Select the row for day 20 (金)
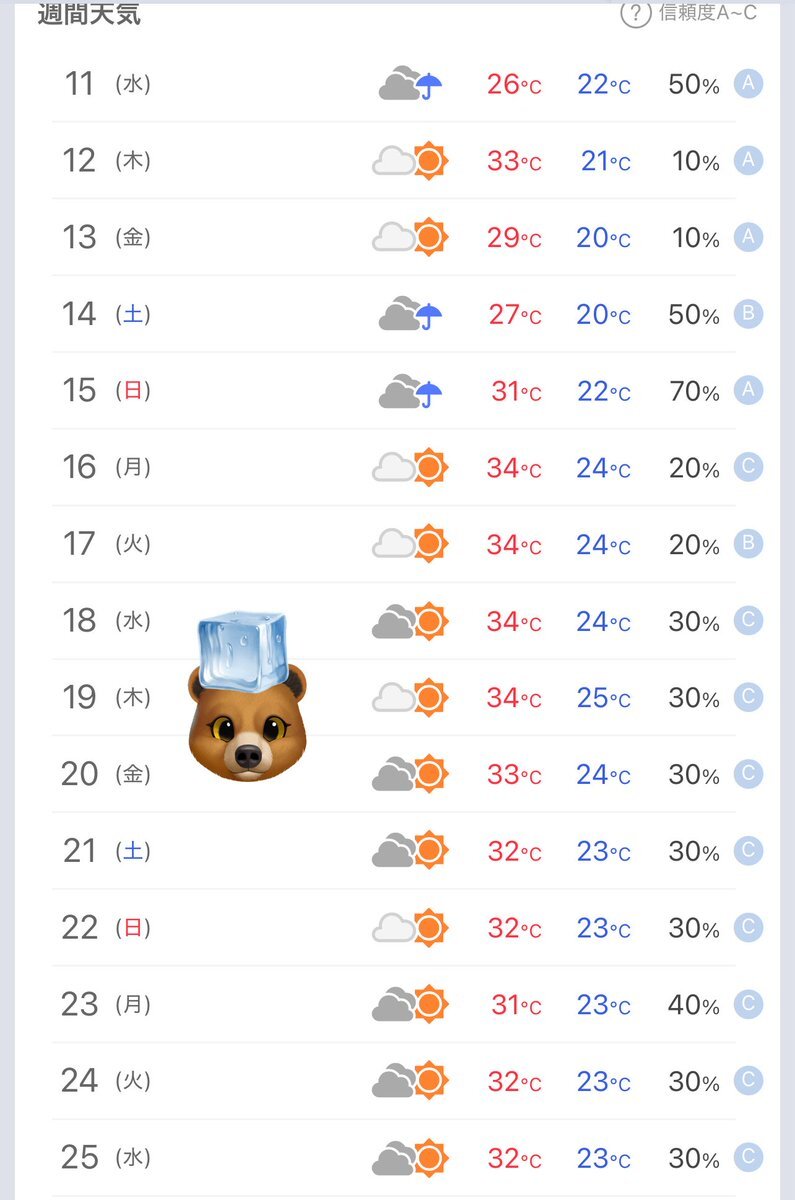This screenshot has height=1200, width=795. (x=394, y=774)
